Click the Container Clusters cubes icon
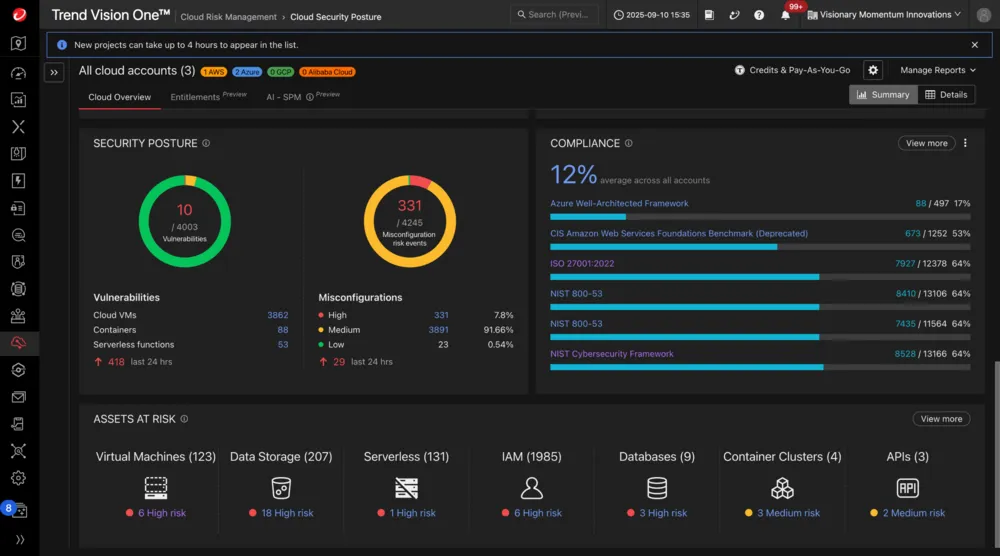 [782, 488]
